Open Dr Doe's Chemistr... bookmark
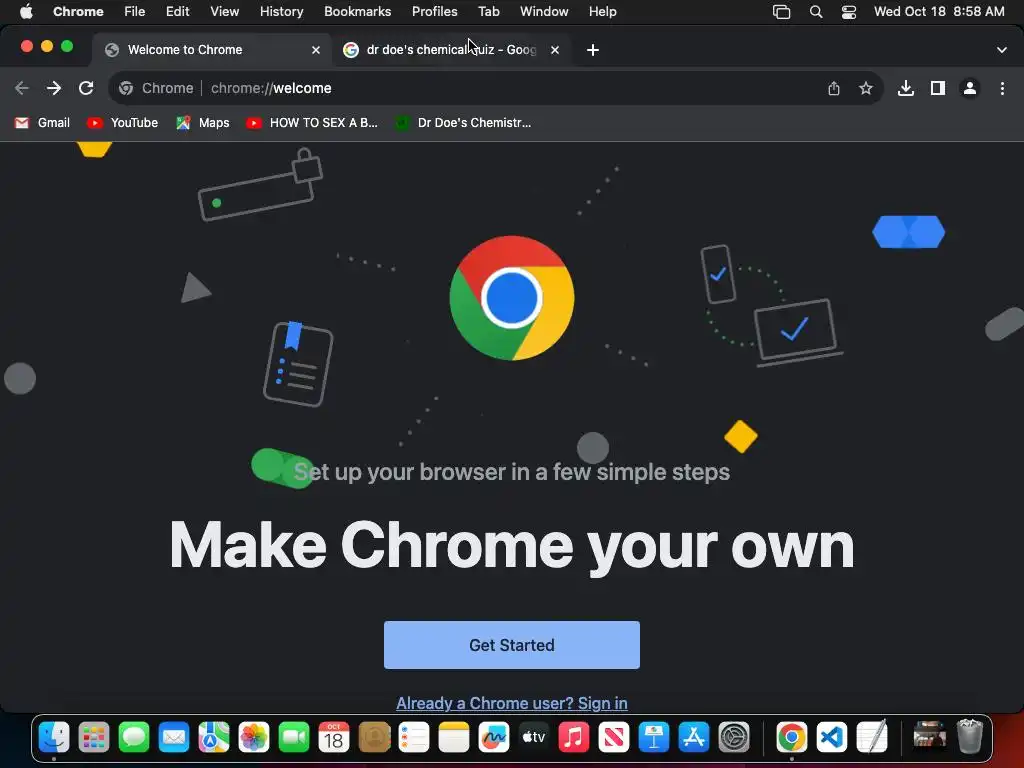 [x=464, y=123]
